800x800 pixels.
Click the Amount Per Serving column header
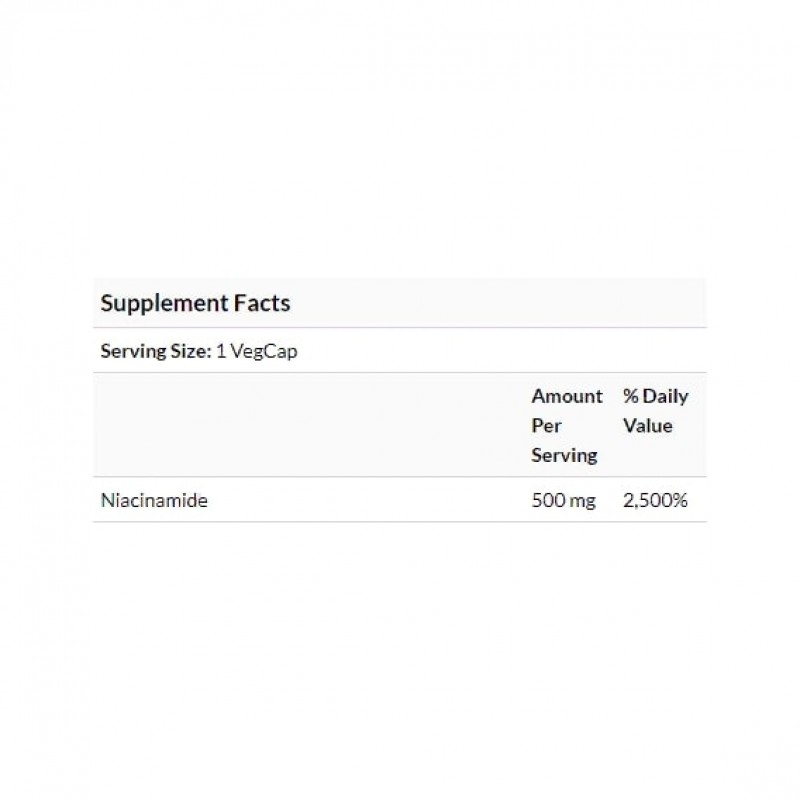[566, 425]
